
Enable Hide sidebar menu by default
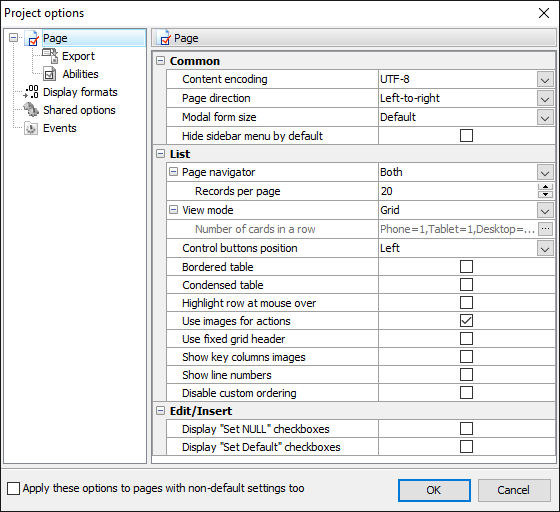[466, 136]
